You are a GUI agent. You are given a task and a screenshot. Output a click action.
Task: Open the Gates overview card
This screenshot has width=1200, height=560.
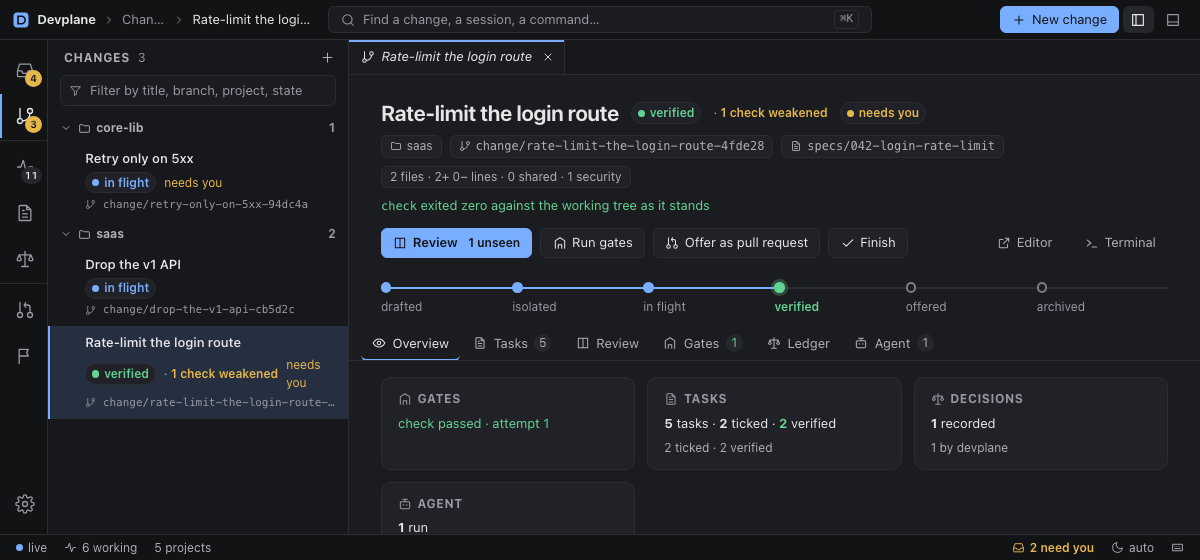[x=508, y=423]
